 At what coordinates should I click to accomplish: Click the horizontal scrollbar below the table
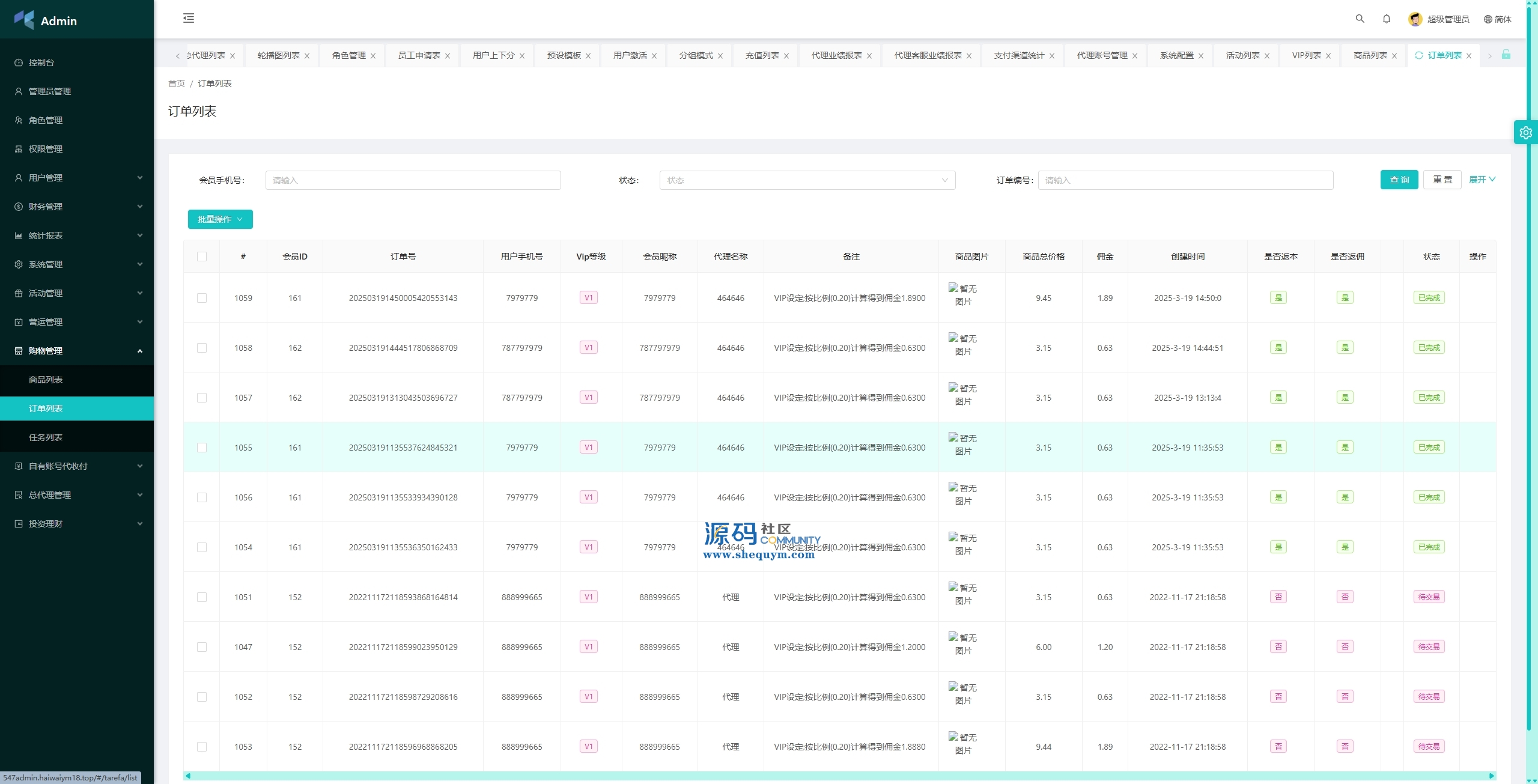[x=839, y=776]
